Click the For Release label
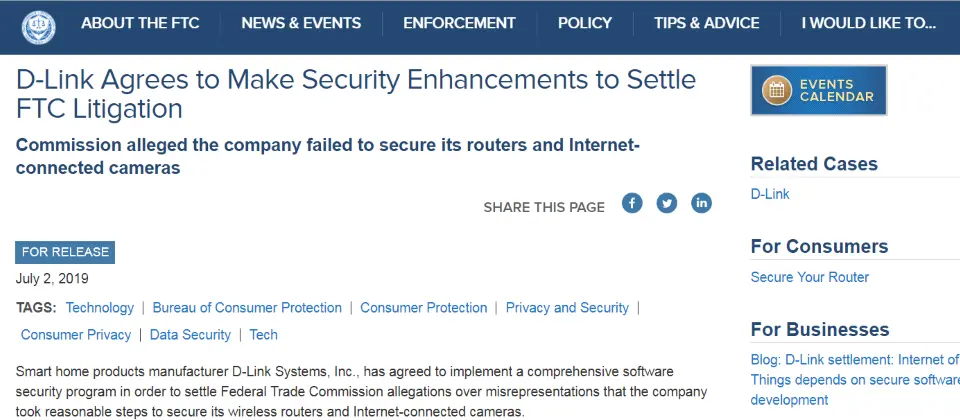The image size is (960, 420). pyautogui.click(x=65, y=252)
